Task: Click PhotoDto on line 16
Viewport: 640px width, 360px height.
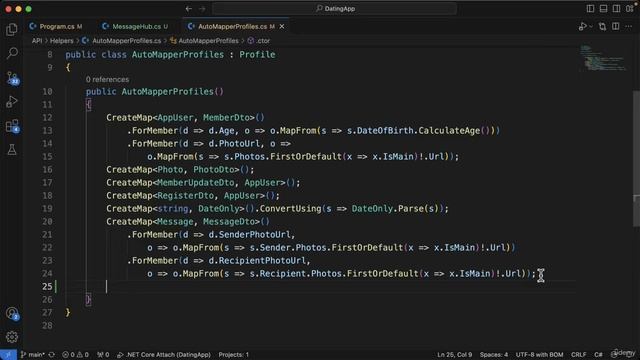Action: (x=213, y=169)
